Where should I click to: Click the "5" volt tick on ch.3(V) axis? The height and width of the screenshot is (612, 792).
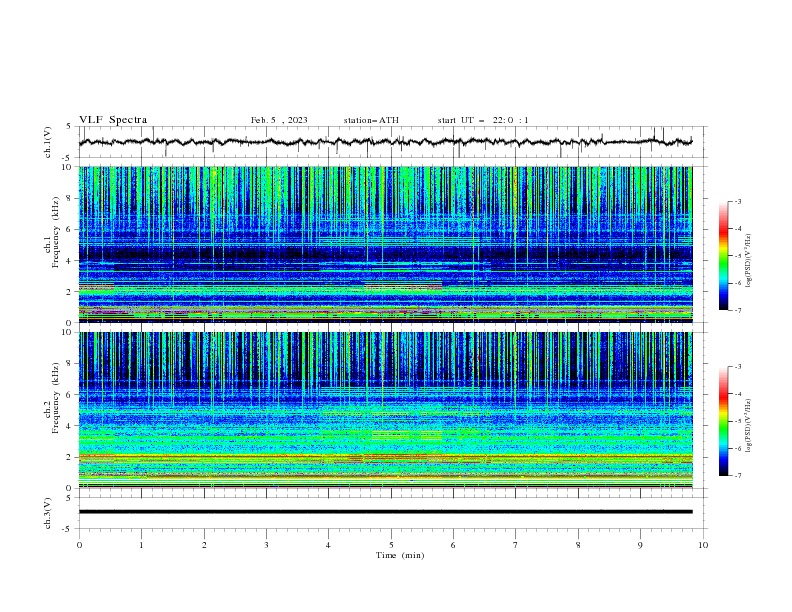tap(69, 497)
